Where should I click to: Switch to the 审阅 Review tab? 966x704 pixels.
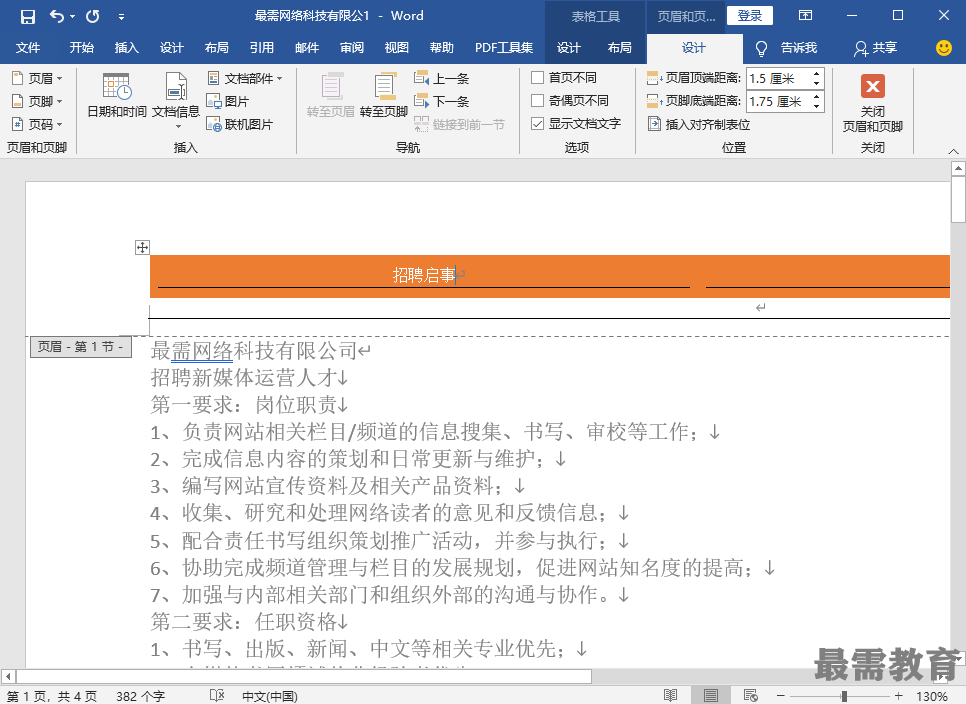click(351, 48)
